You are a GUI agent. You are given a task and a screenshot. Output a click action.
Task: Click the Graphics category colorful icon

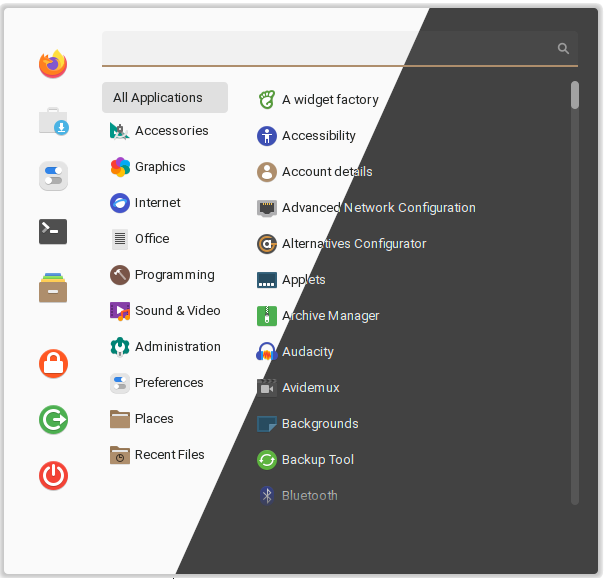[120, 167]
